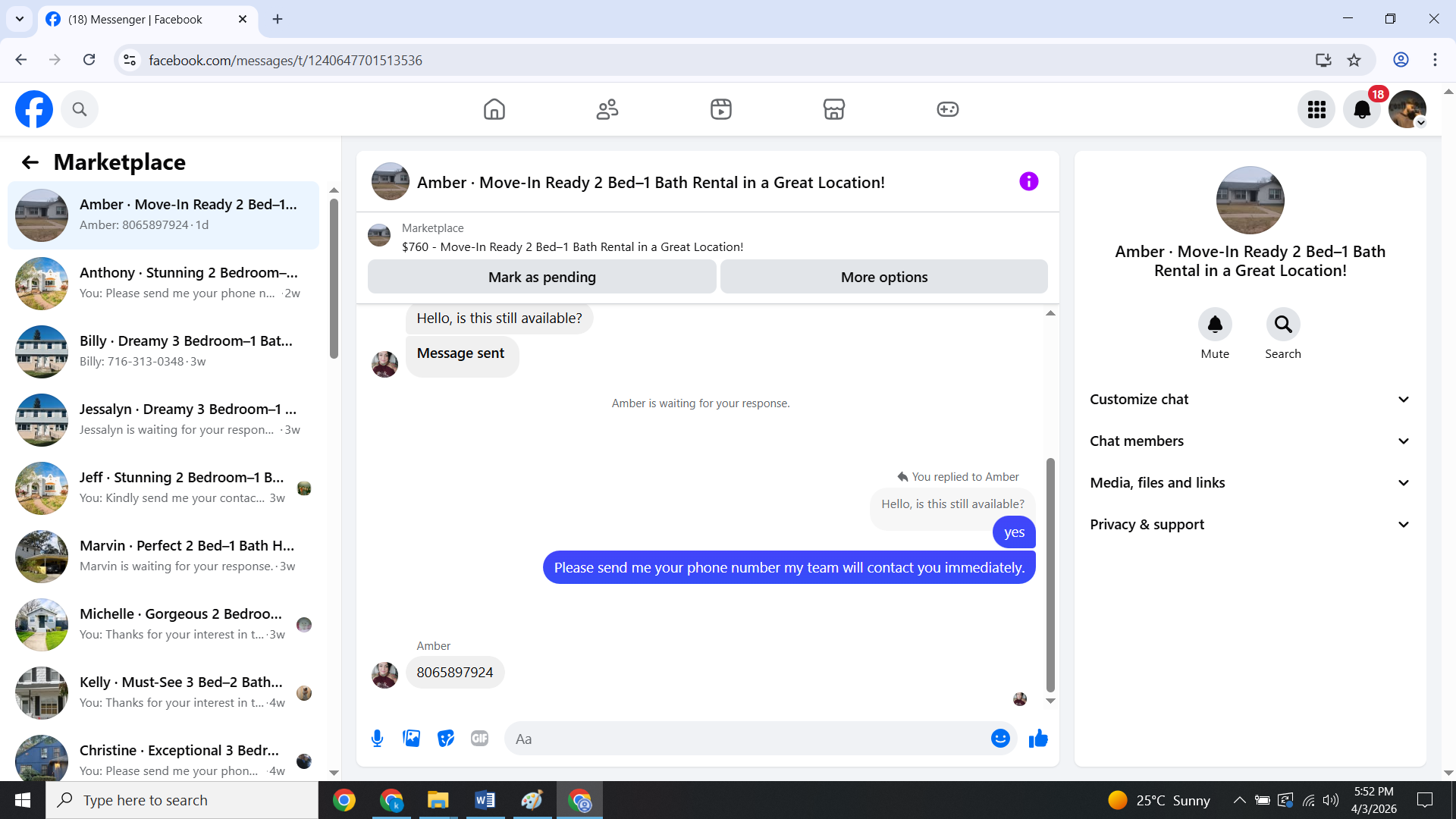Open the Facebook Marketplace icon in top nav
The width and height of the screenshot is (1456, 819).
click(833, 109)
